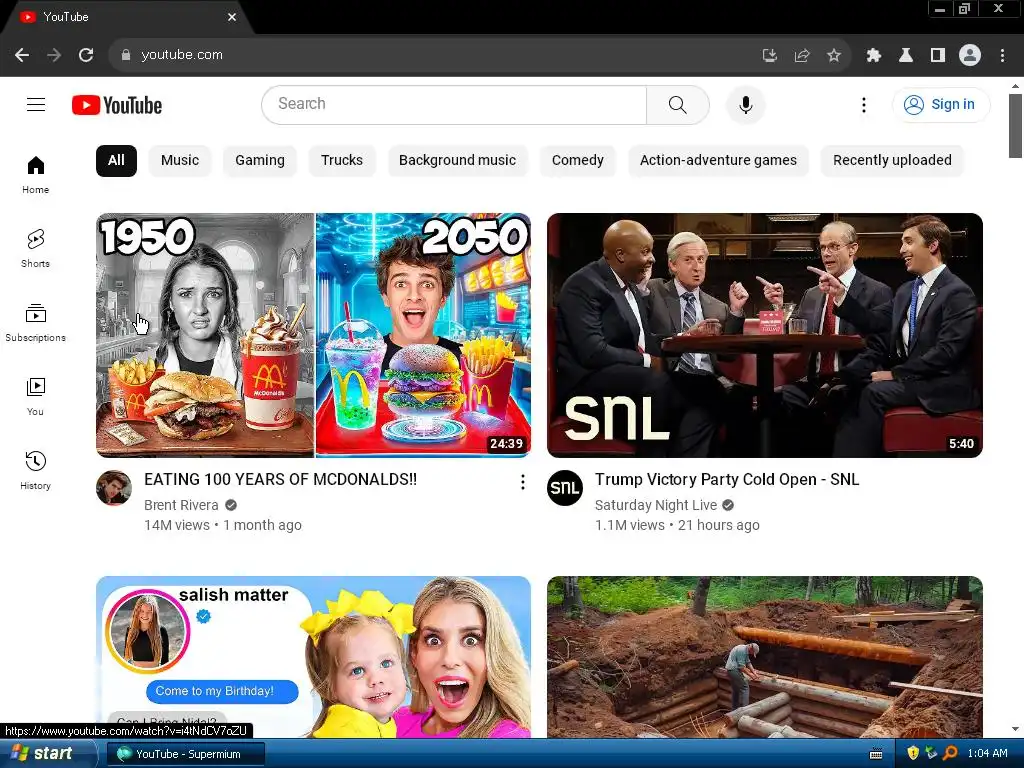Click title EATING 100 YEARS OF MCDONALDS!!

pyautogui.click(x=280, y=479)
